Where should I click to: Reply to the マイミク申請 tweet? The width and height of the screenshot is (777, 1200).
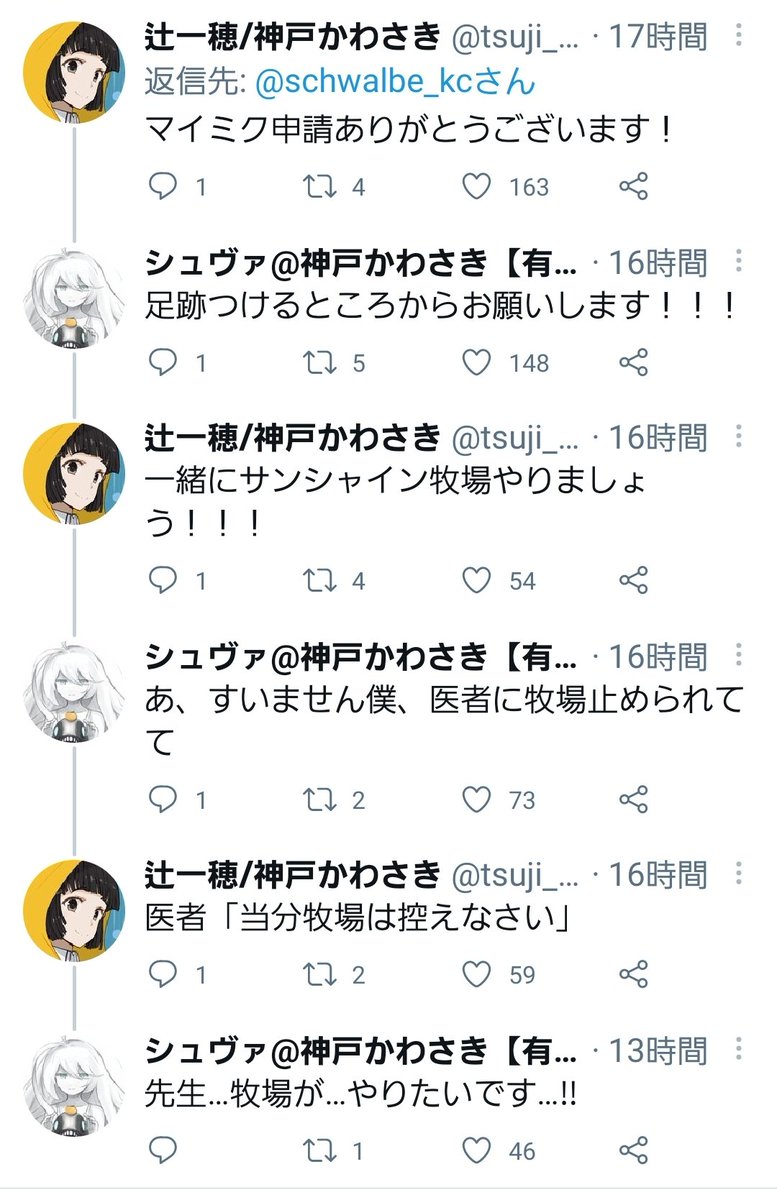163,186
